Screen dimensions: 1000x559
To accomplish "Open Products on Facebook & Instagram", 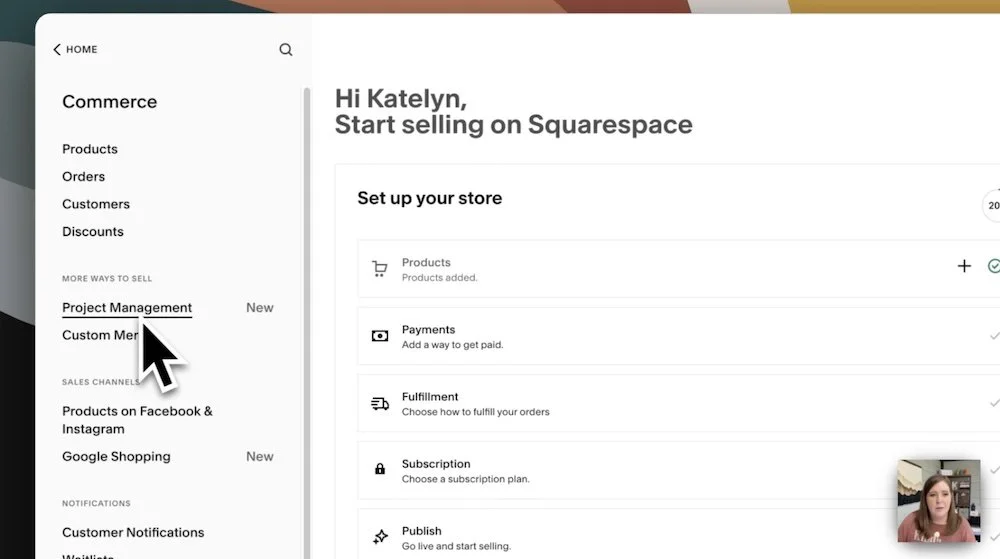I will 137,420.
